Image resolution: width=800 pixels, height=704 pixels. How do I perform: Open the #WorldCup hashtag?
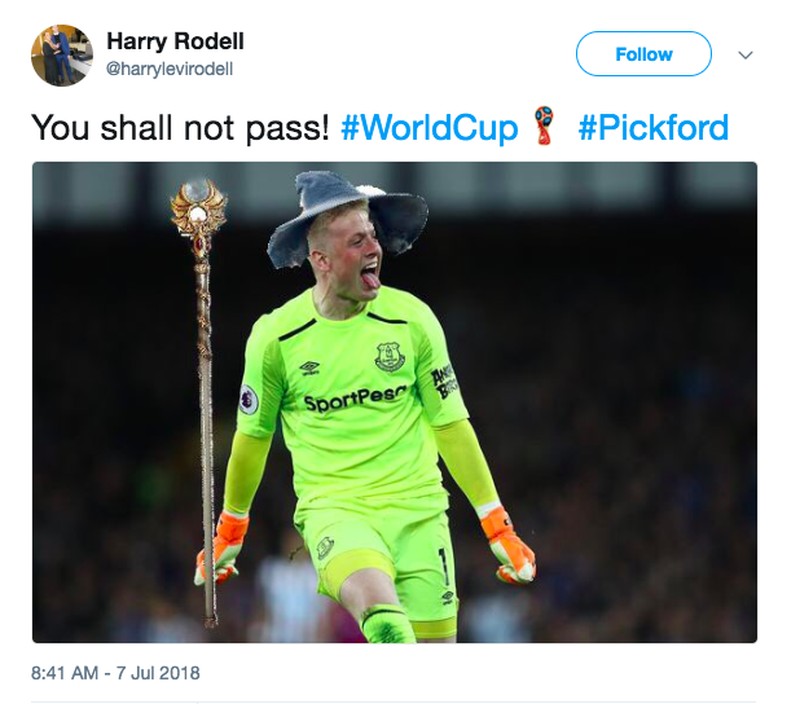click(429, 128)
